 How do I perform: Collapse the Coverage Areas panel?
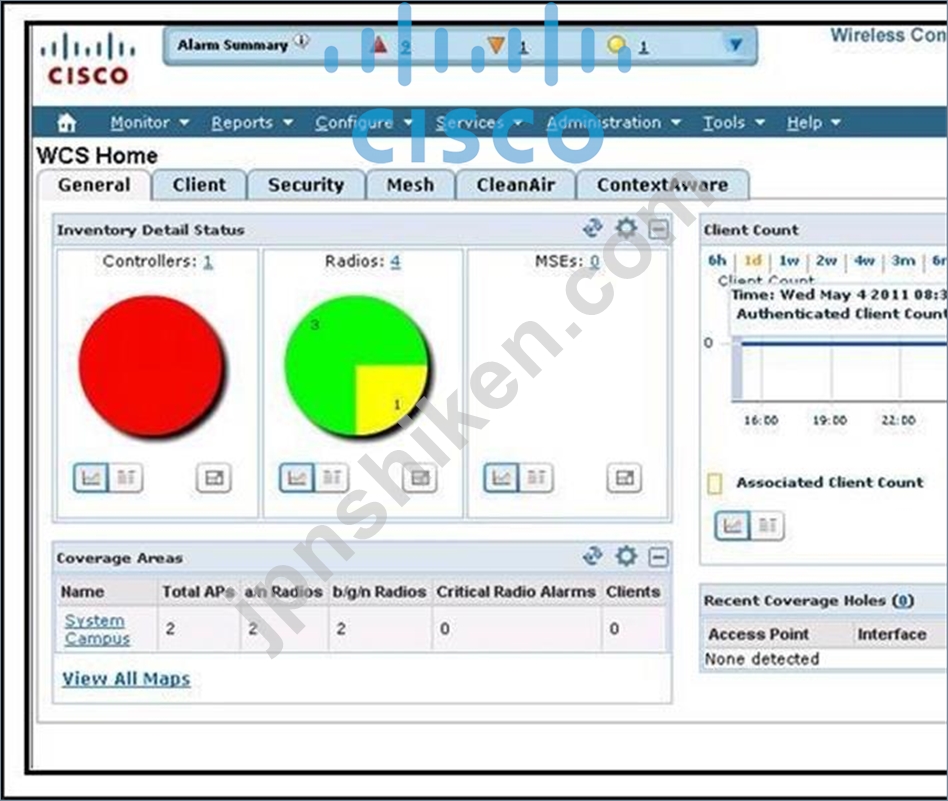(x=658, y=557)
